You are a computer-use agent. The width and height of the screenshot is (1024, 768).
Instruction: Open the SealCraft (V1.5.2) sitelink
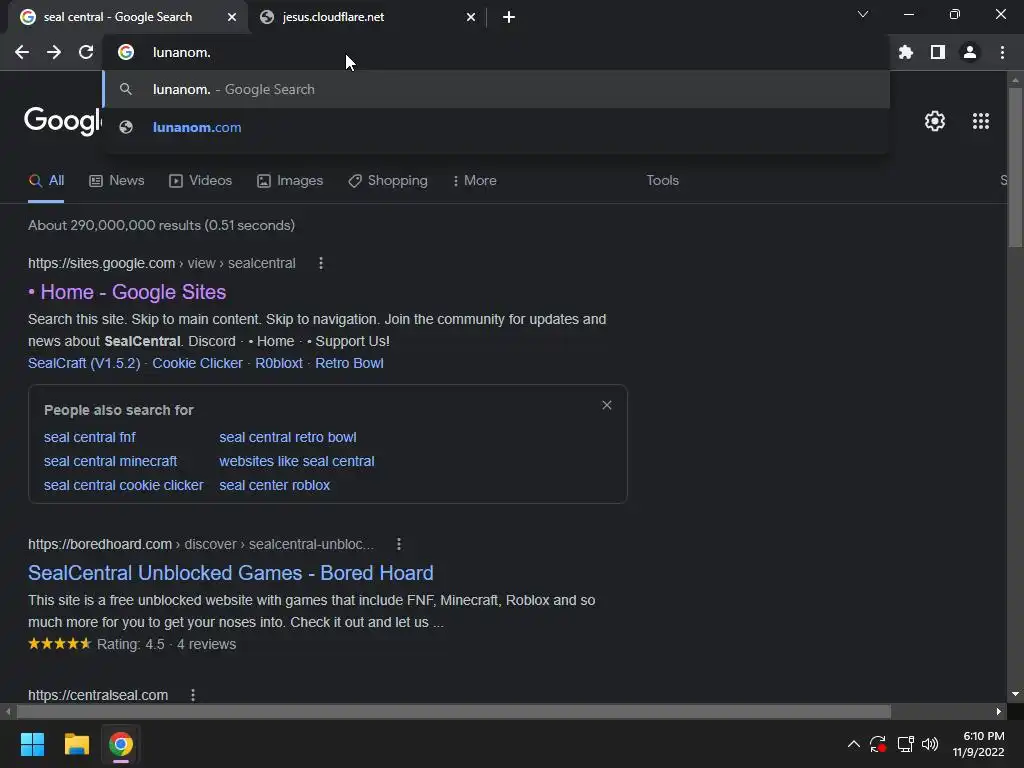pos(84,363)
